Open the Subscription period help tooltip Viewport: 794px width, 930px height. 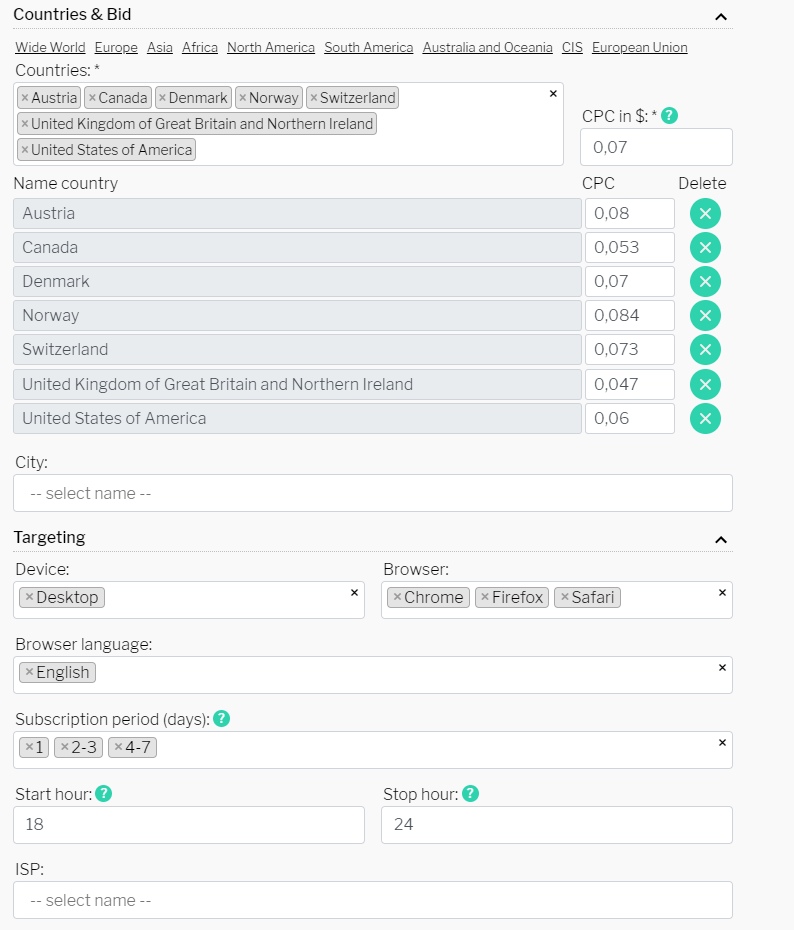click(x=221, y=719)
